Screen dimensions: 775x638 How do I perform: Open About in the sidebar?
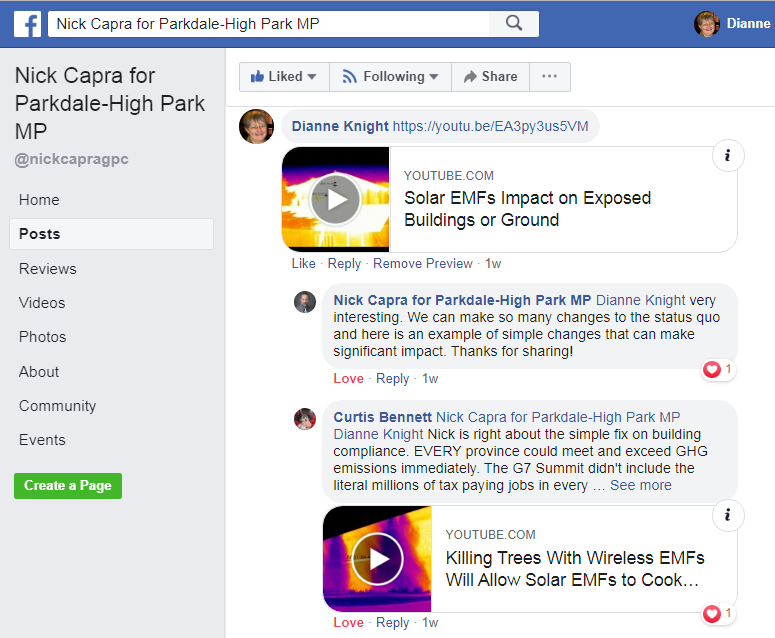(x=39, y=372)
